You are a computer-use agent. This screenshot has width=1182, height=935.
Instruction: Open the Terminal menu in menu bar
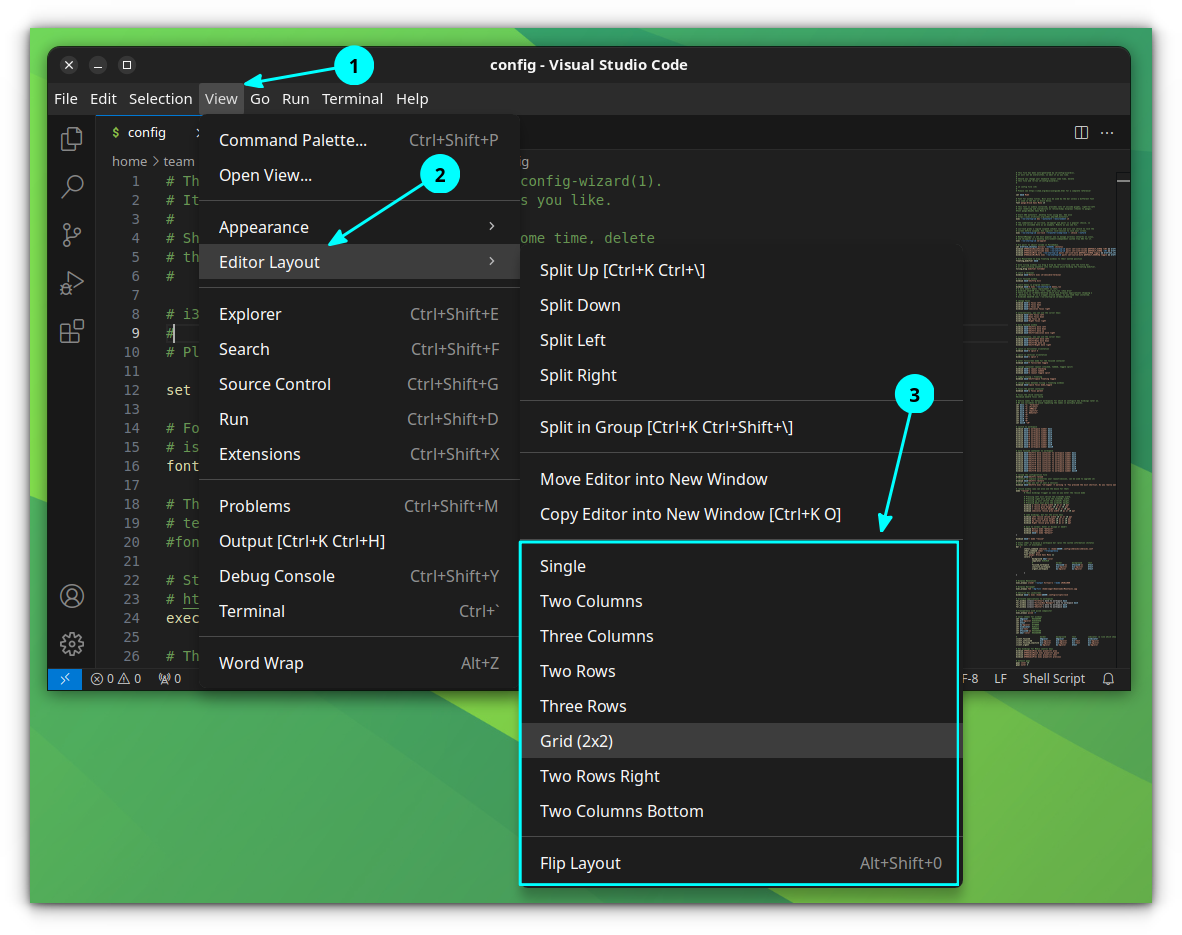(x=352, y=98)
